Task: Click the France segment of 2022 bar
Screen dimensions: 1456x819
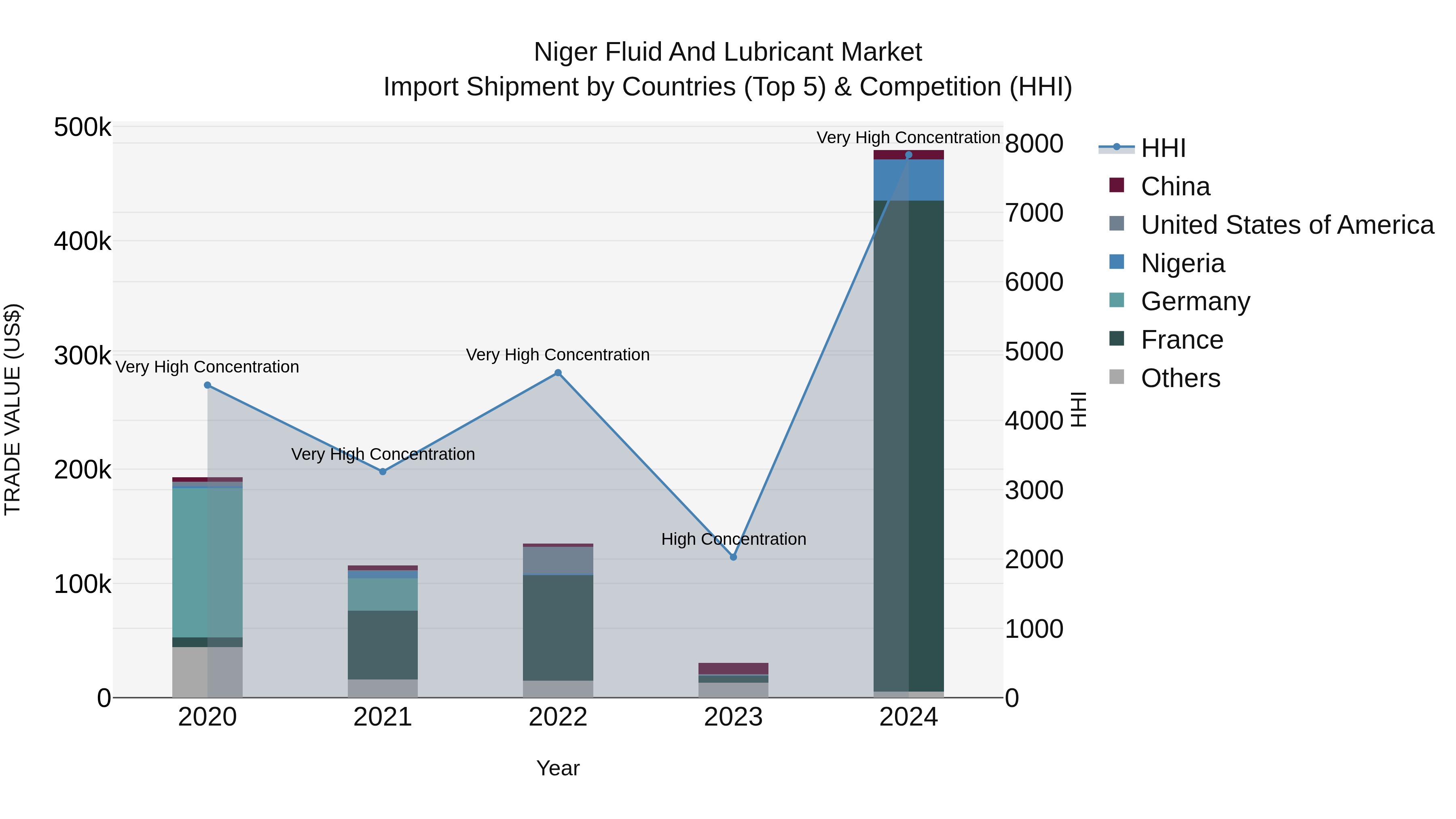Action: [558, 628]
